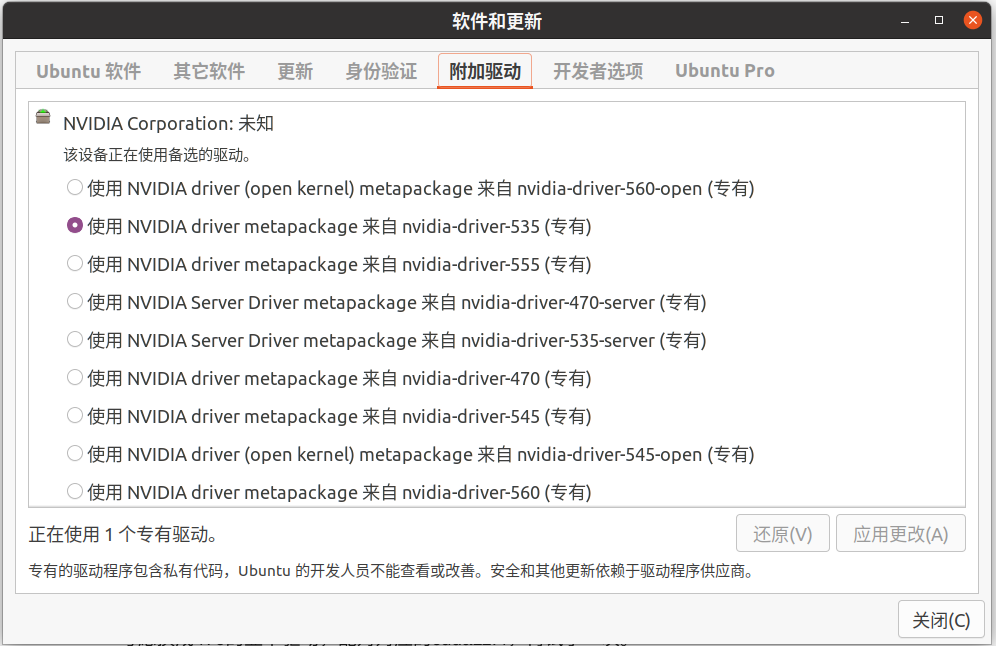
Task: Click the proprietary driver disclaimer text
Action: (391, 571)
